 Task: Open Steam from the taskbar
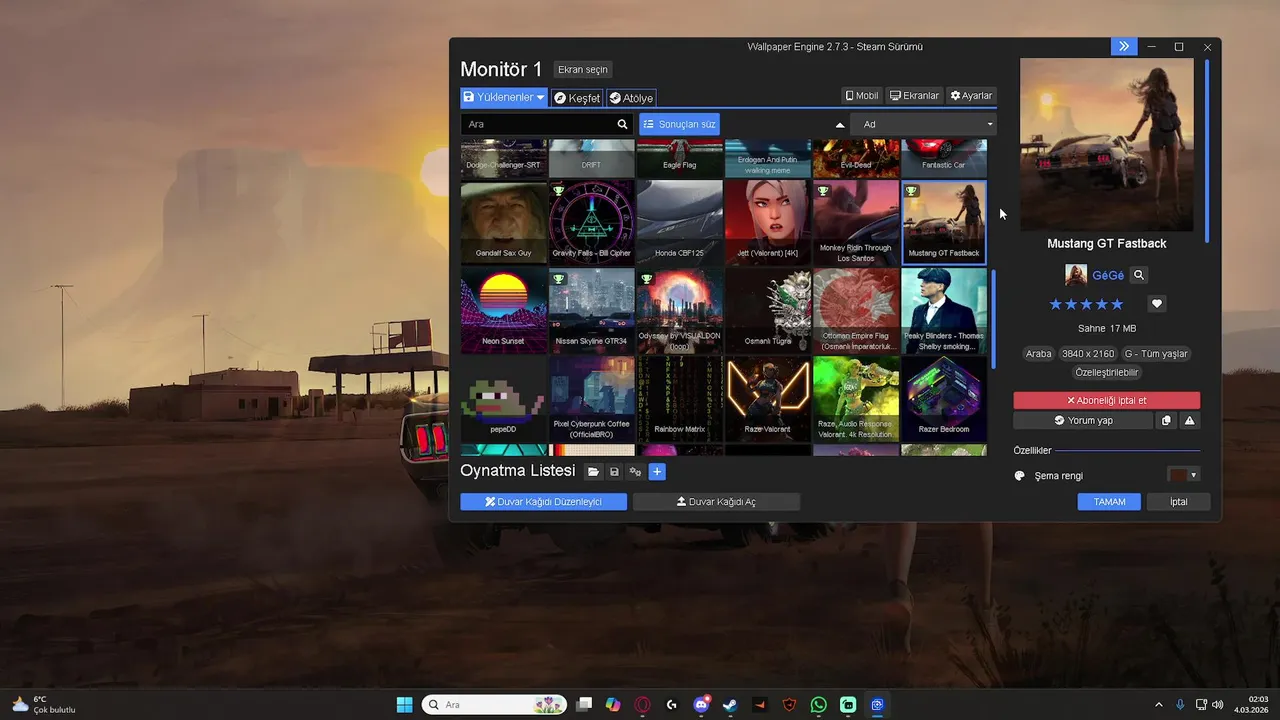pyautogui.click(x=731, y=705)
